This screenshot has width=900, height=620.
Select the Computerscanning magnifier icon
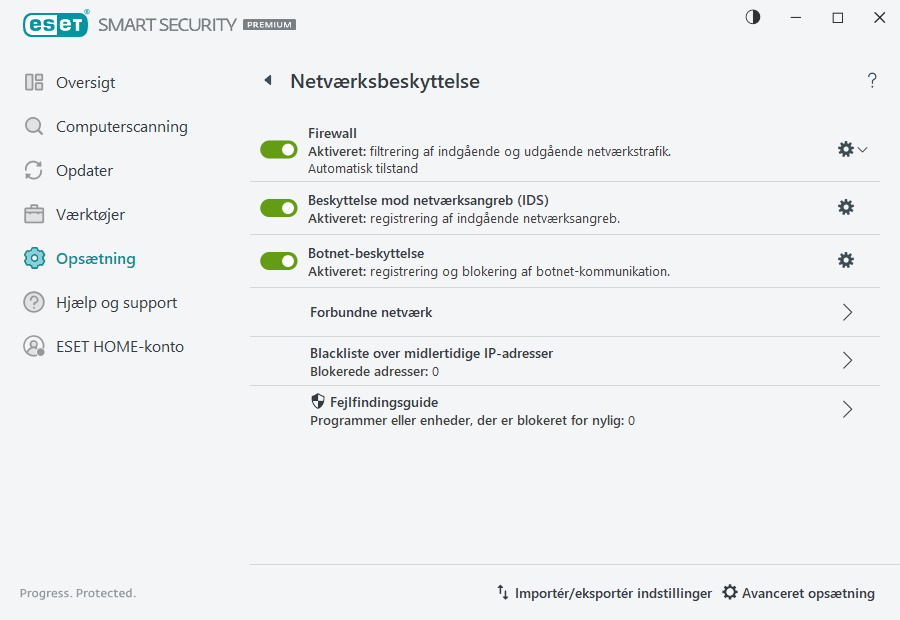31,126
